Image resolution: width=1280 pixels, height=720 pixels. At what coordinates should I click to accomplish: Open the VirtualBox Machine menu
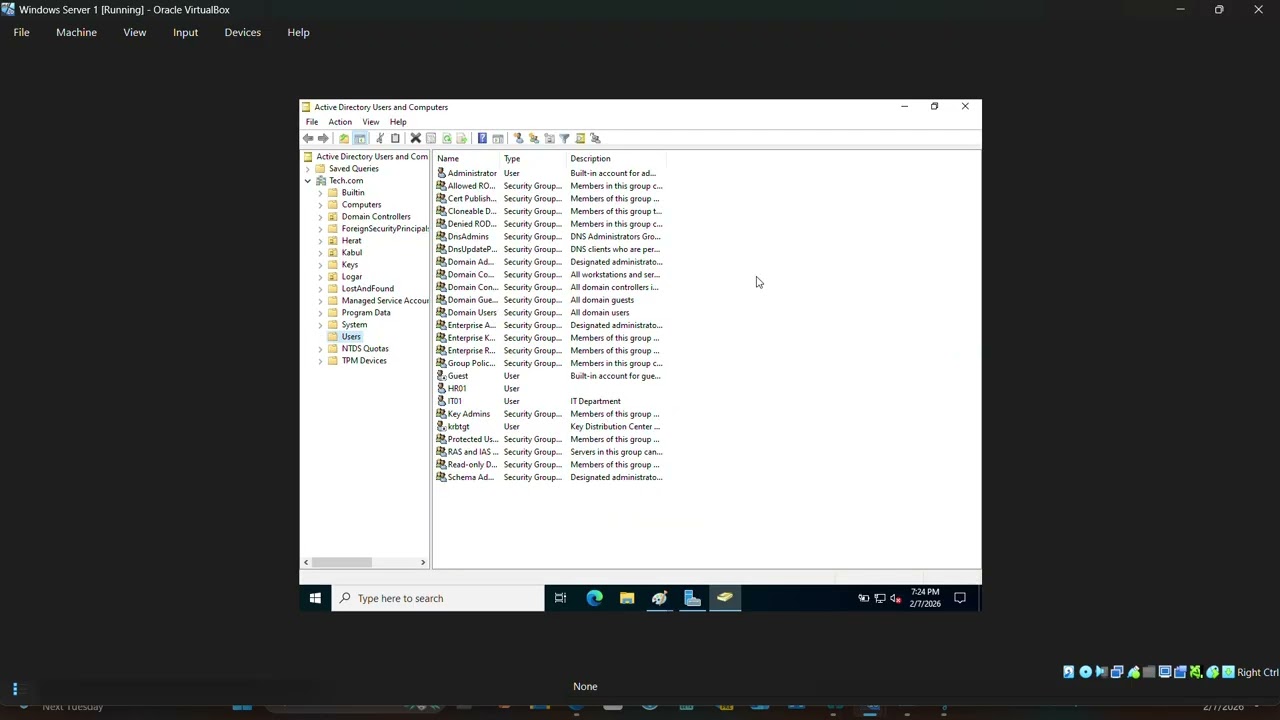pos(76,32)
